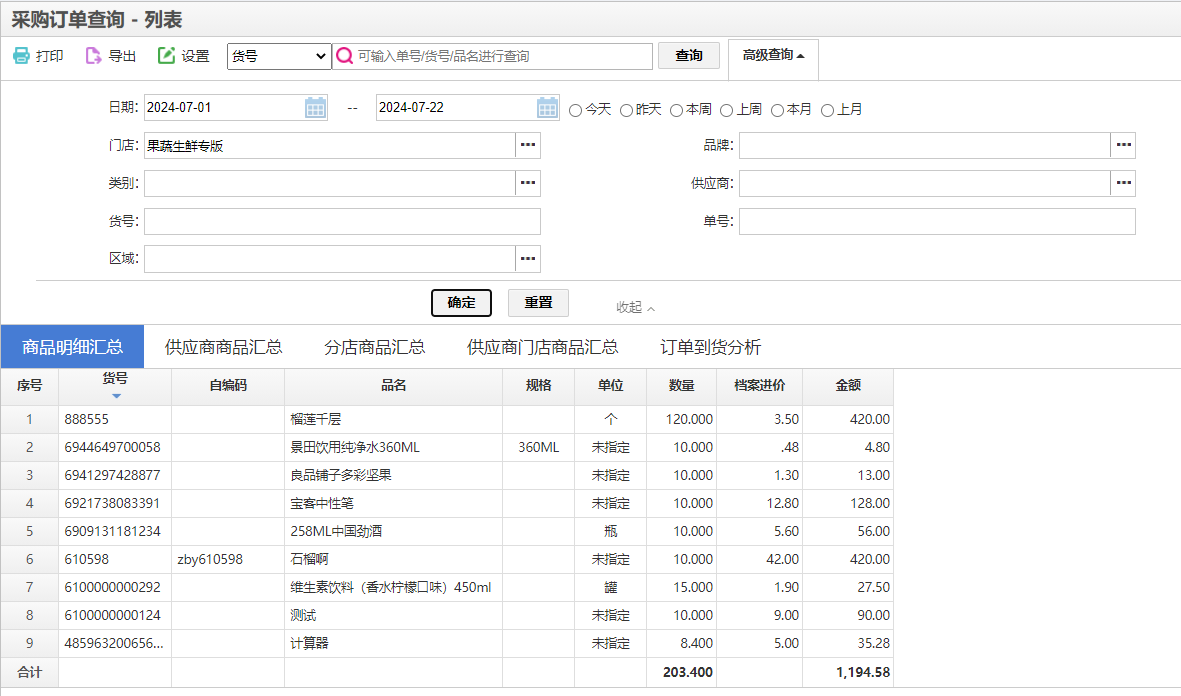
Task: Switch to 分店商品汇总 tab
Action: pos(374,347)
